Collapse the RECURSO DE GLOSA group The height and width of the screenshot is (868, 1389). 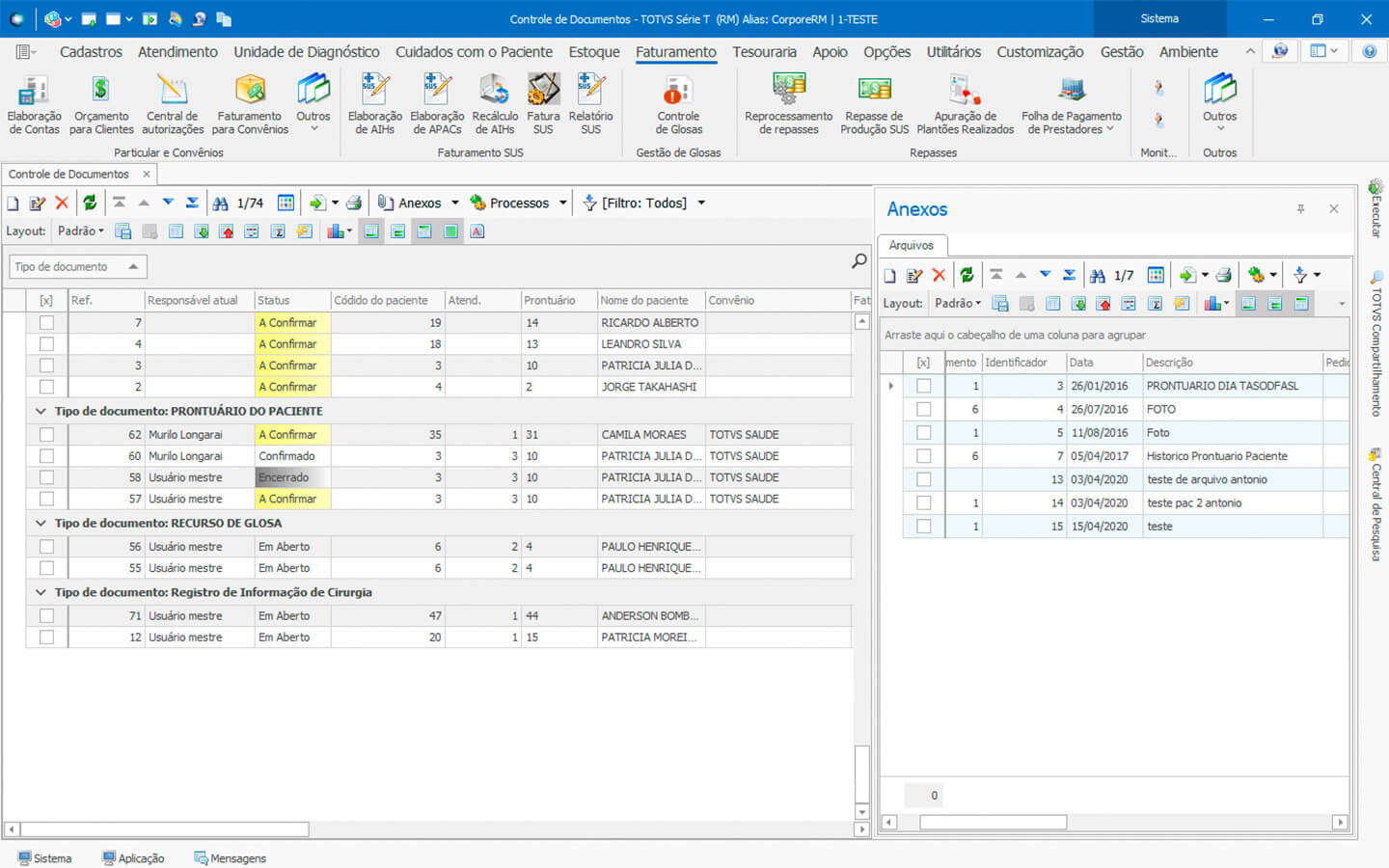(41, 523)
